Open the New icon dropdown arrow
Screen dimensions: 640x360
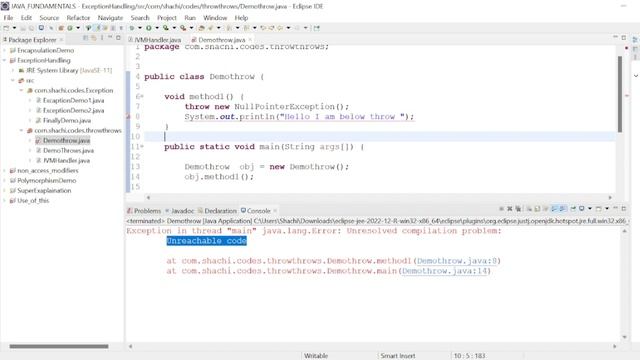tap(14, 28)
